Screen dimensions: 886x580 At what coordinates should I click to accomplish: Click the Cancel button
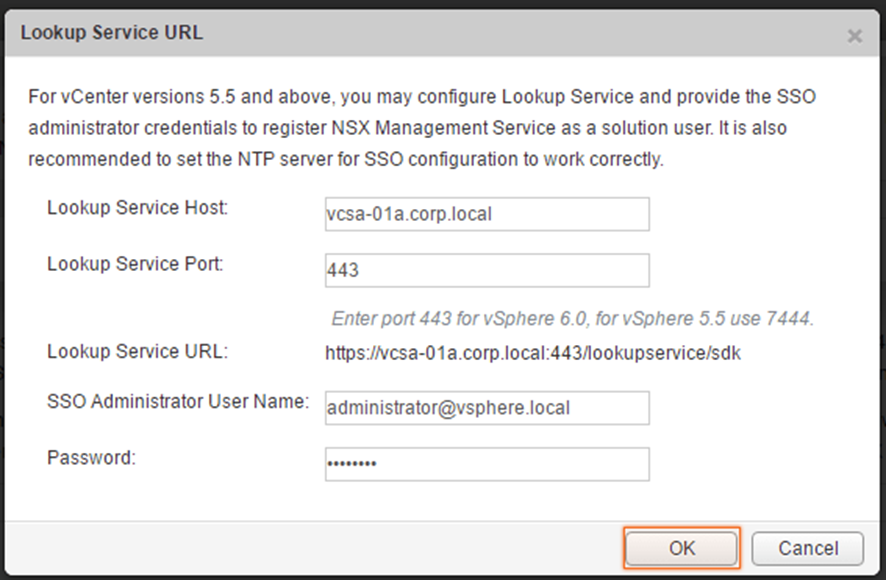pyautogui.click(x=807, y=548)
